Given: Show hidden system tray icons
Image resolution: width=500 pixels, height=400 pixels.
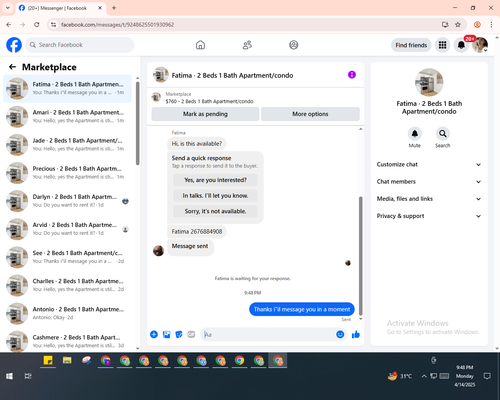Looking at the screenshot, I should (424, 376).
